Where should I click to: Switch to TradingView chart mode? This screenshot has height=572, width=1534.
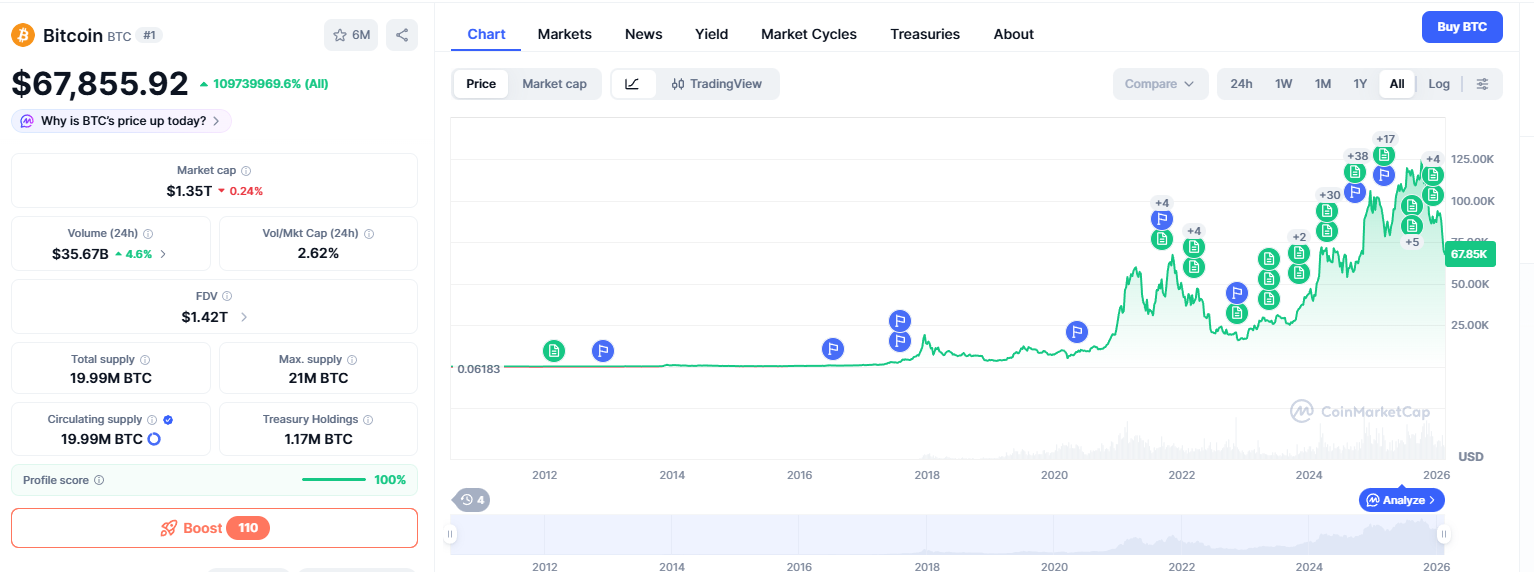[x=717, y=84]
